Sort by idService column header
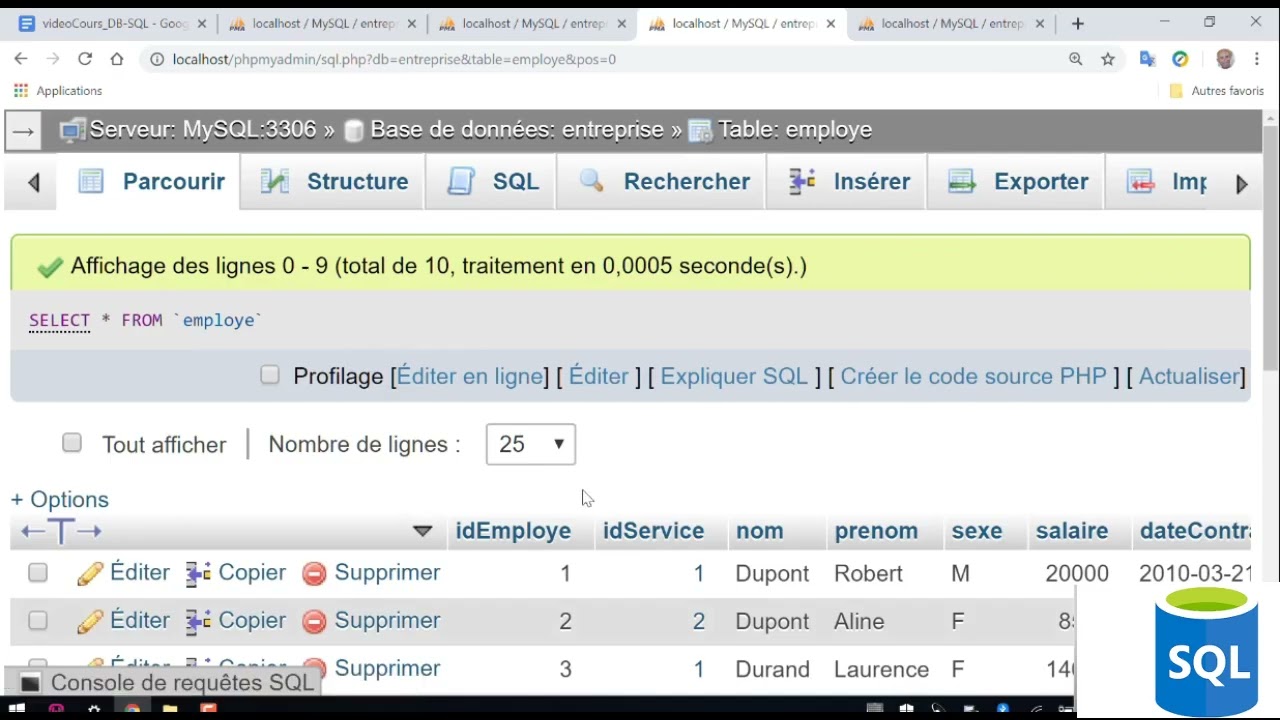1280x720 pixels. (x=654, y=531)
